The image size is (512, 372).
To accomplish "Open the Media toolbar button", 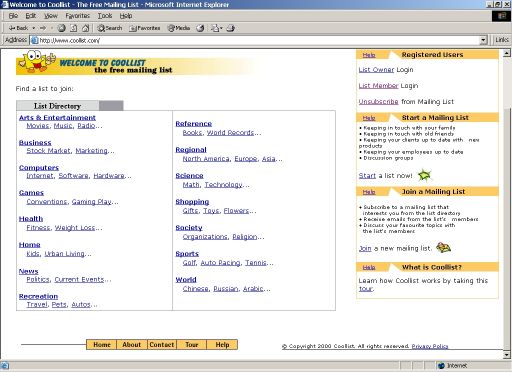I will click(x=179, y=28).
